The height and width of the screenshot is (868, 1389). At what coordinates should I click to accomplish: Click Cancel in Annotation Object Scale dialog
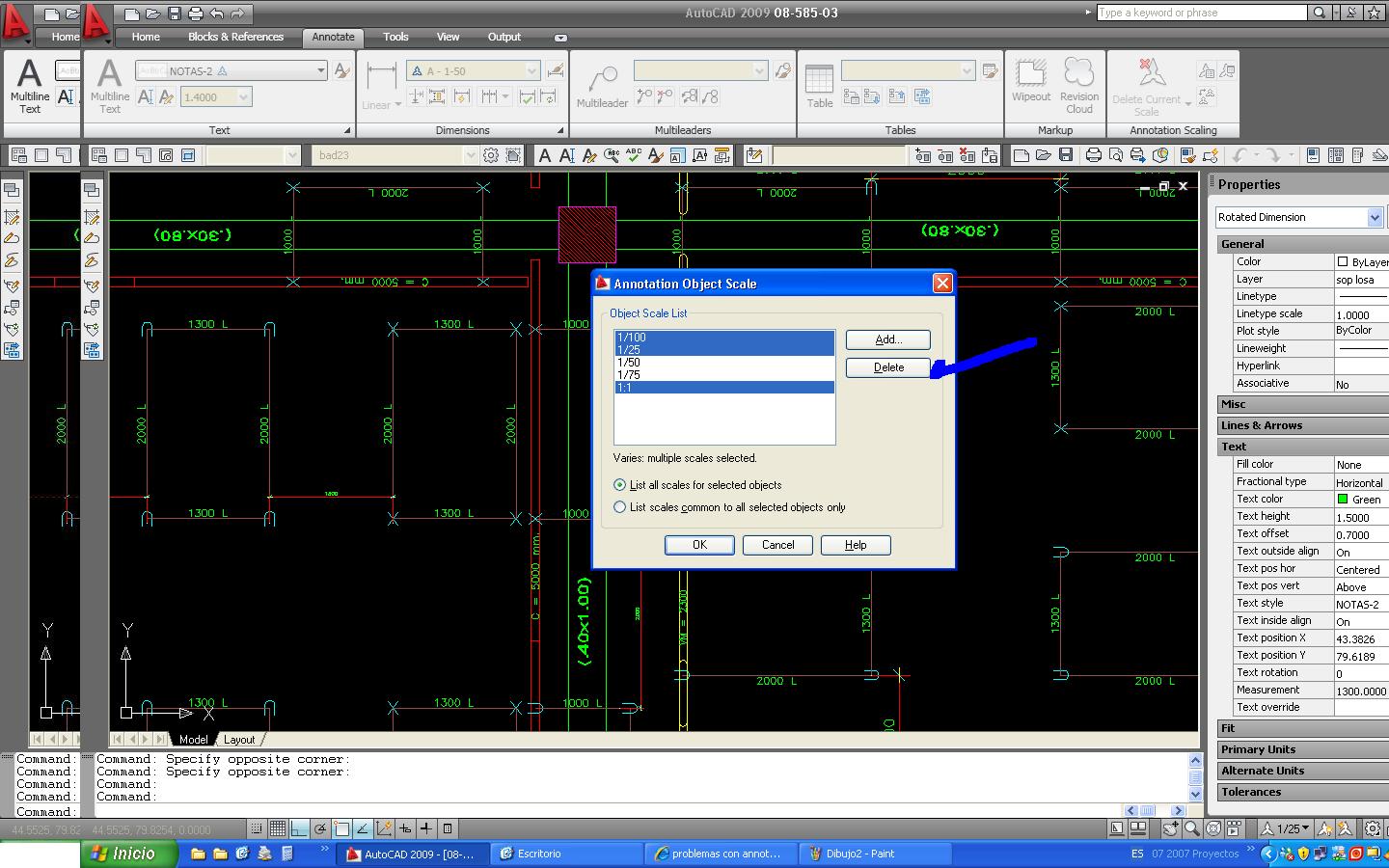pos(777,545)
